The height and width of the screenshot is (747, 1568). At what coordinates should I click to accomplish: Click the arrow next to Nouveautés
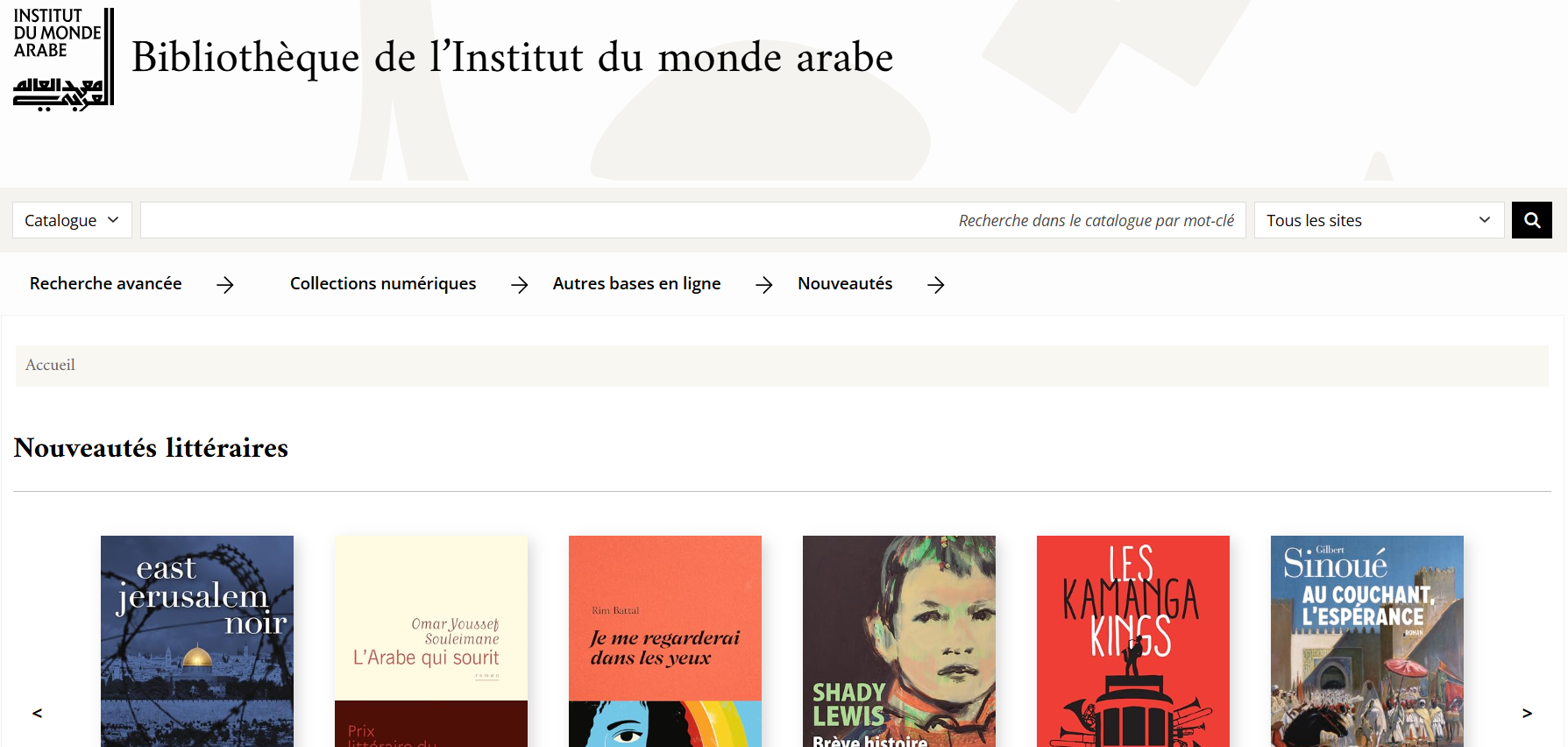[x=936, y=284]
